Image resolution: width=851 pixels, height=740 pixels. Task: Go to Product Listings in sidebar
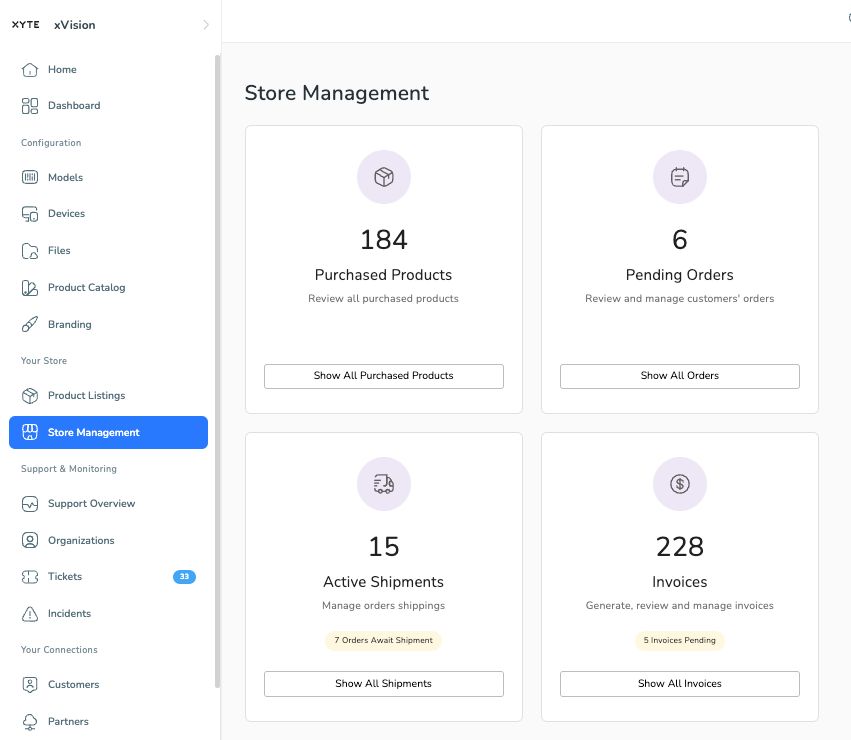coord(86,396)
